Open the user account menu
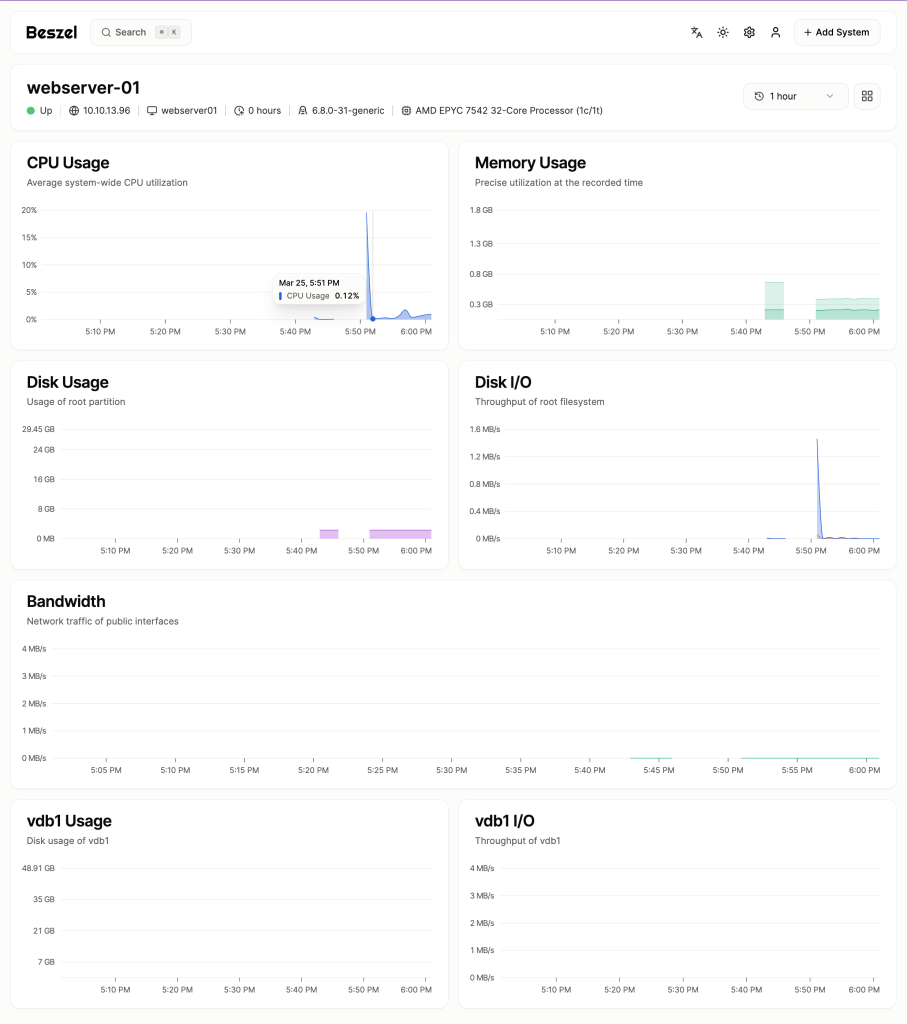The height and width of the screenshot is (1024, 907). [775, 32]
